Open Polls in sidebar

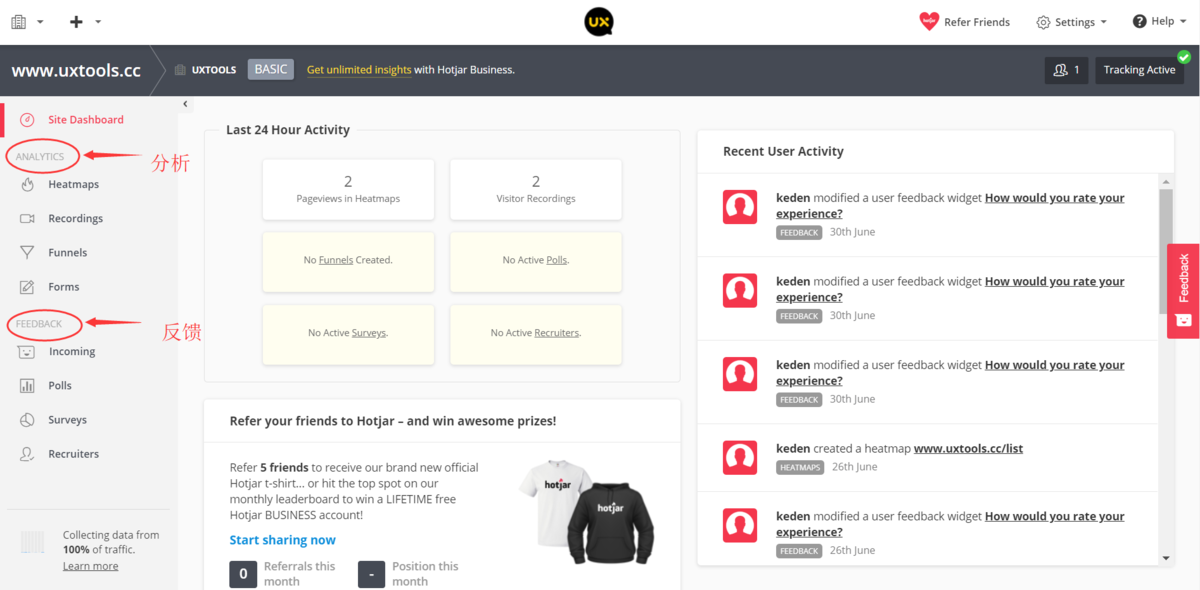click(60, 386)
